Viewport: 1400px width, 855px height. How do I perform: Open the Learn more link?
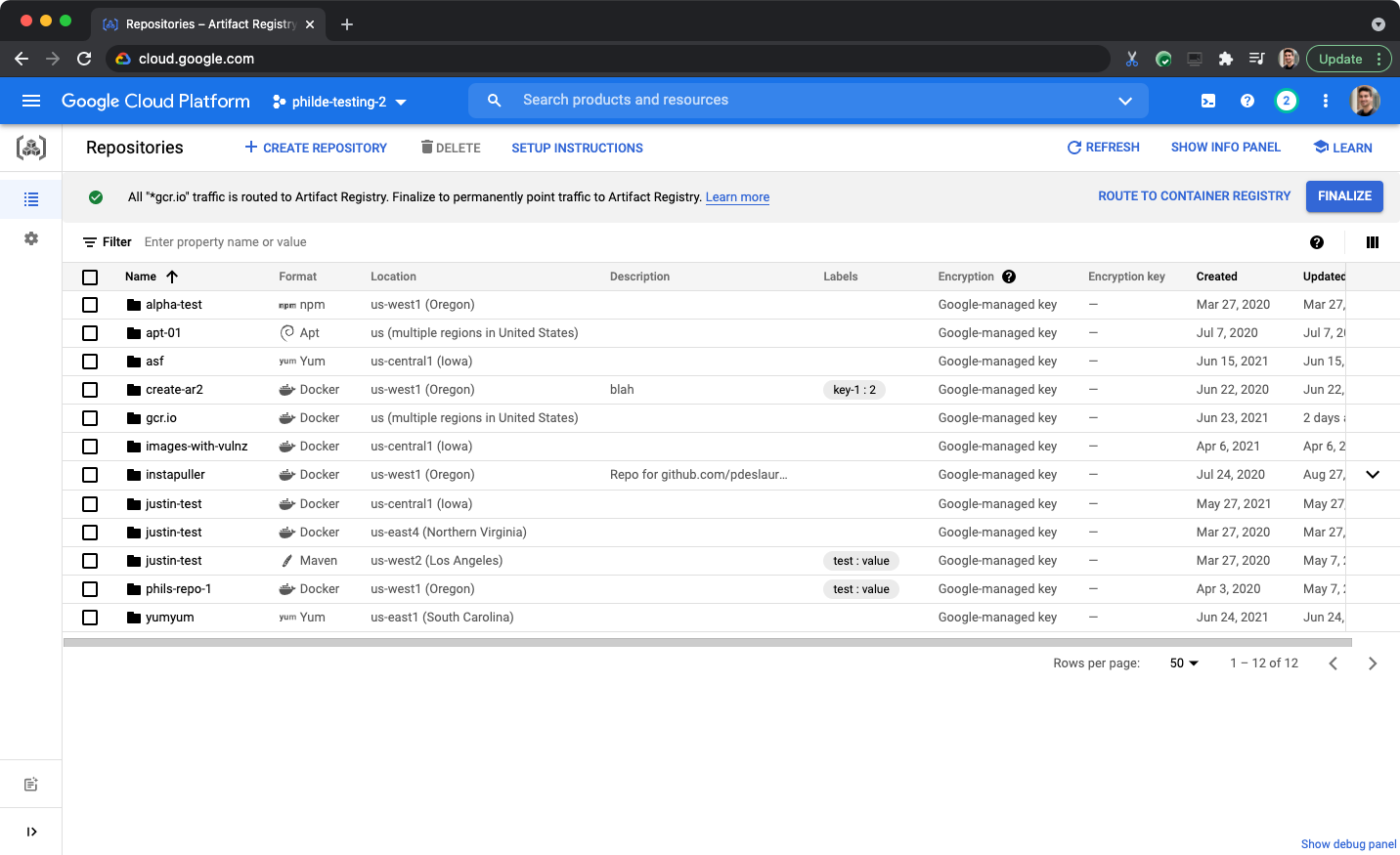738,197
